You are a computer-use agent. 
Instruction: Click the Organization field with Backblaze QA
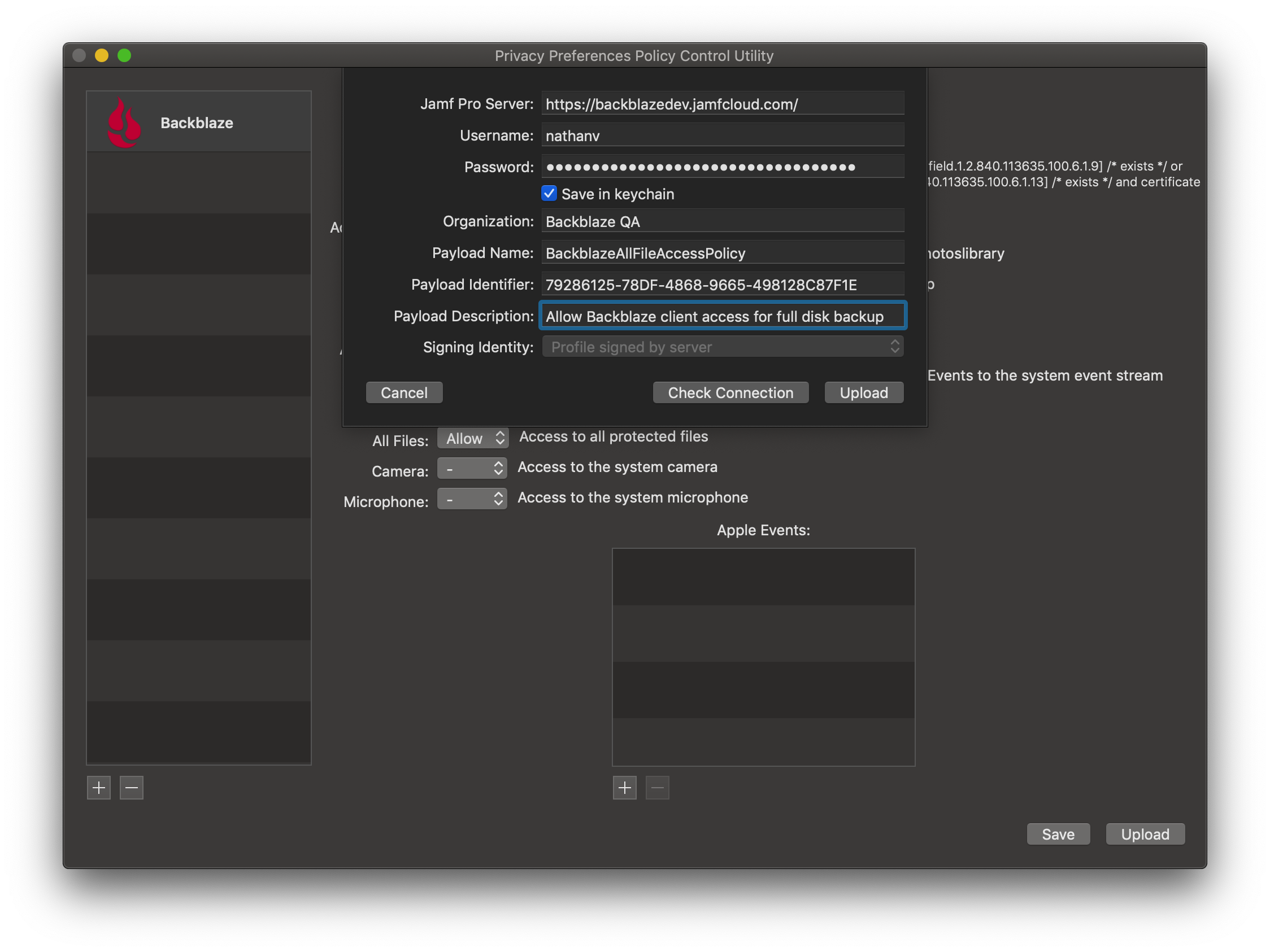click(x=723, y=221)
